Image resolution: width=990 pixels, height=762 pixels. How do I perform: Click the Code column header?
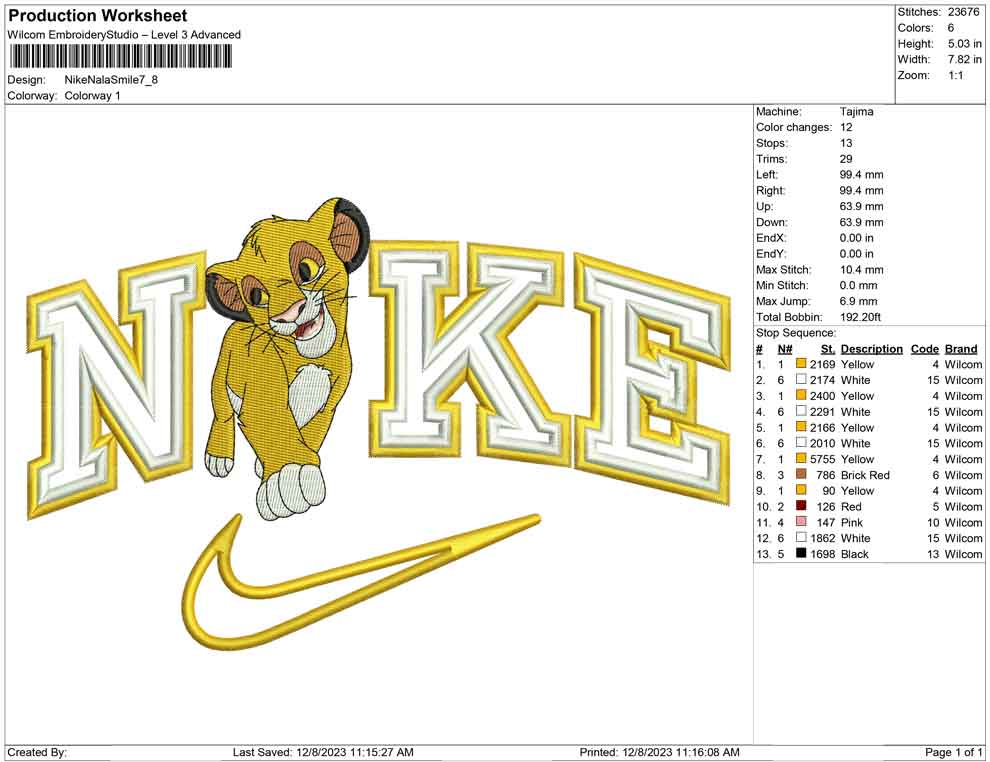point(924,349)
